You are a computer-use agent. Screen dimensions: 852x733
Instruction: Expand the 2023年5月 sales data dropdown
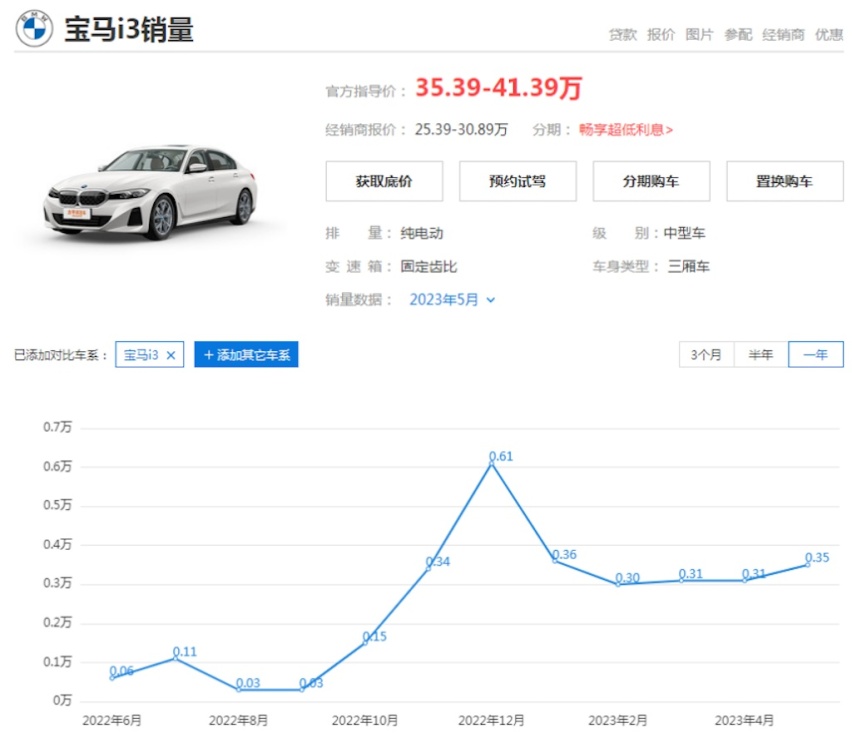point(452,299)
